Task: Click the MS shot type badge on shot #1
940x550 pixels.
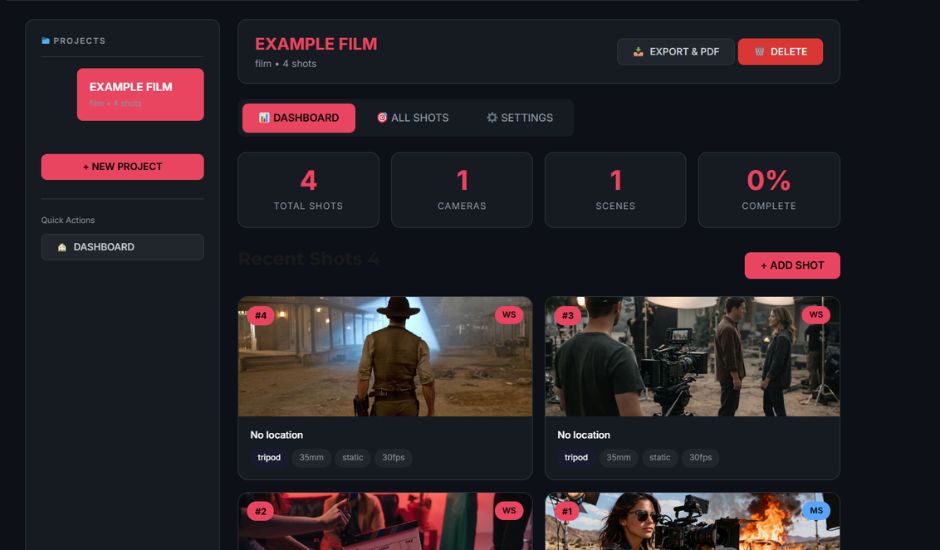Action: pyautogui.click(x=816, y=511)
